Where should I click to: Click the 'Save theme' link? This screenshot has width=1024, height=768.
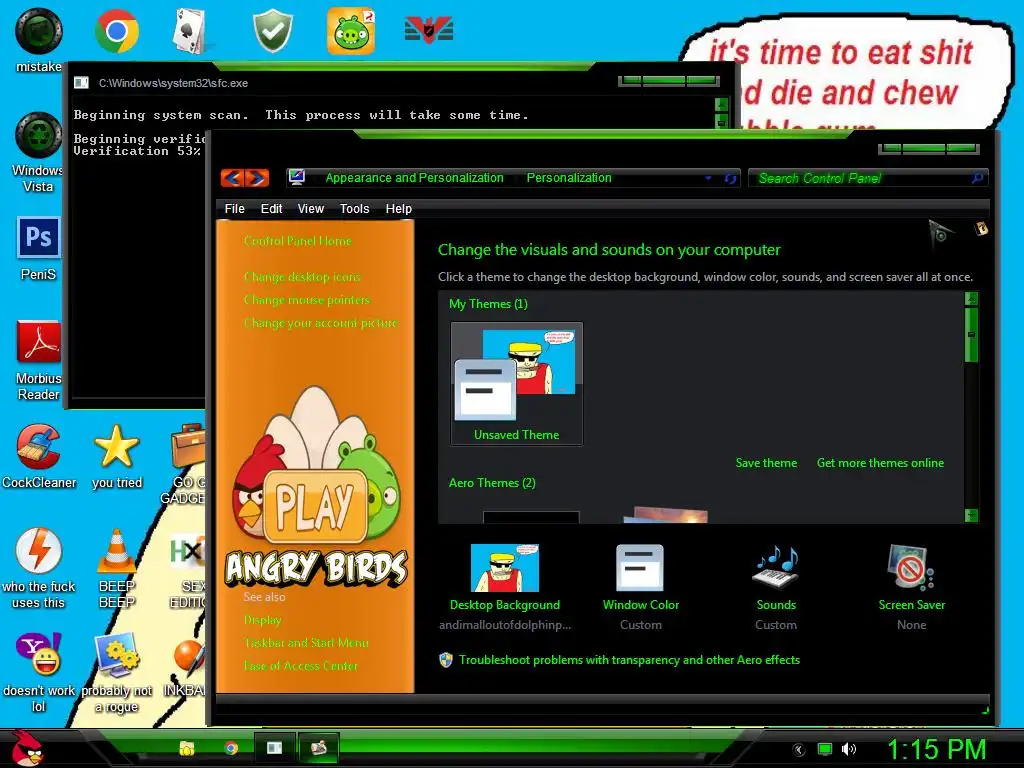766,463
